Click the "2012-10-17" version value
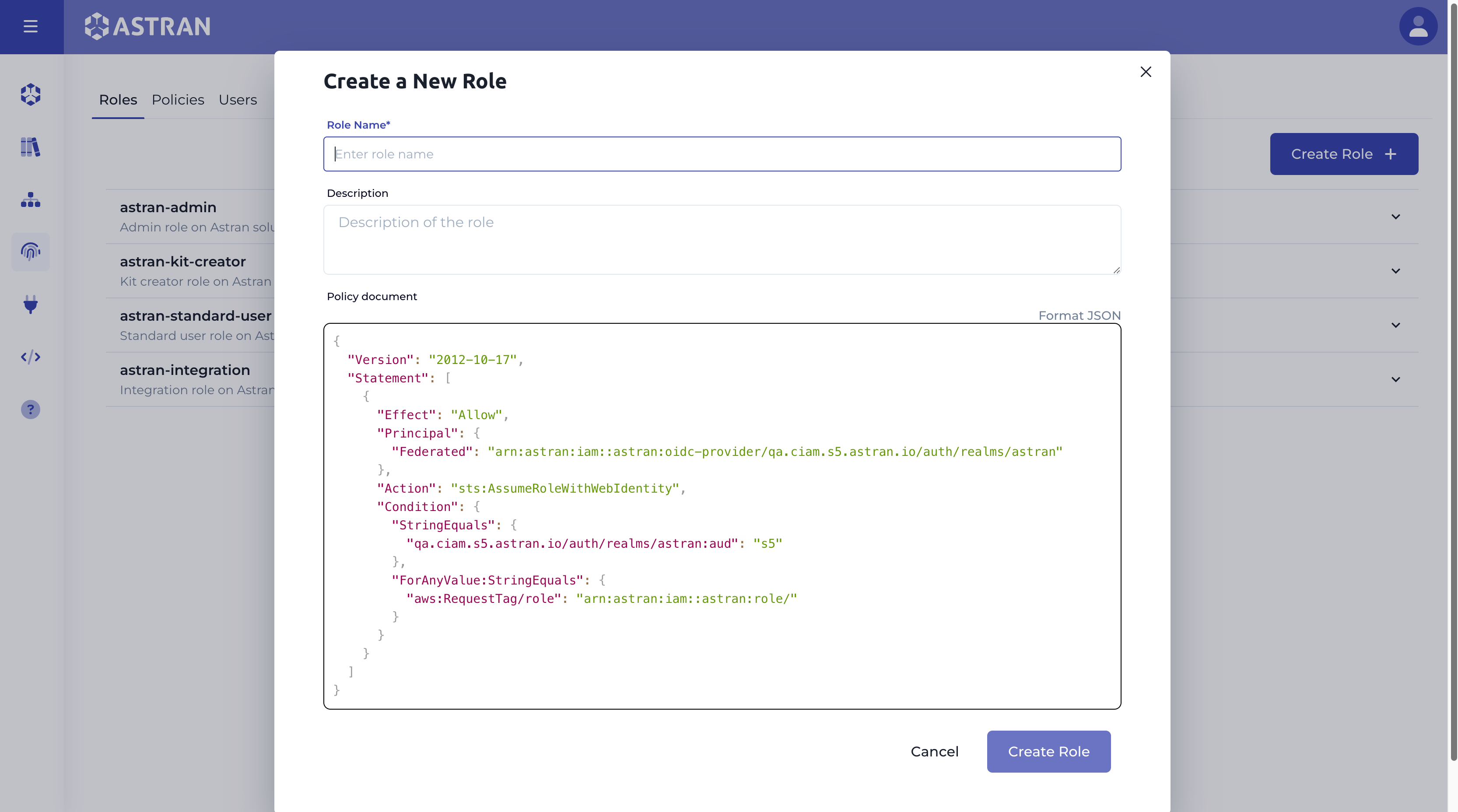This screenshot has width=1458, height=812. [473, 360]
